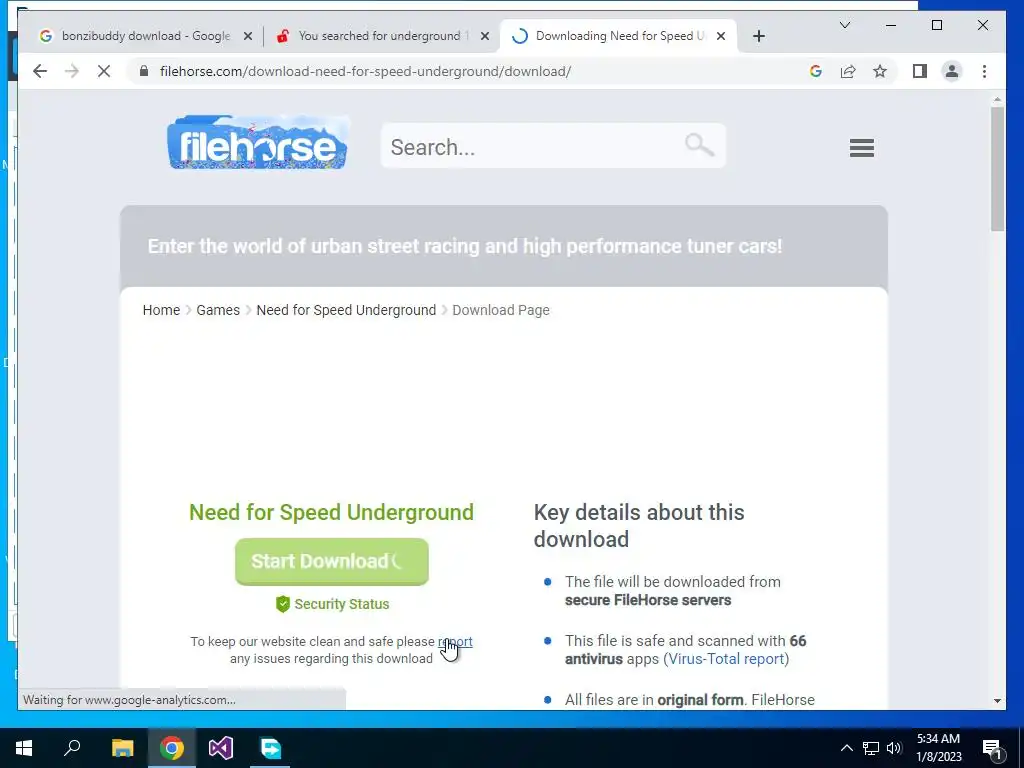Screen dimensions: 1024x768
Task: Open Chrome side panel
Action: click(920, 71)
